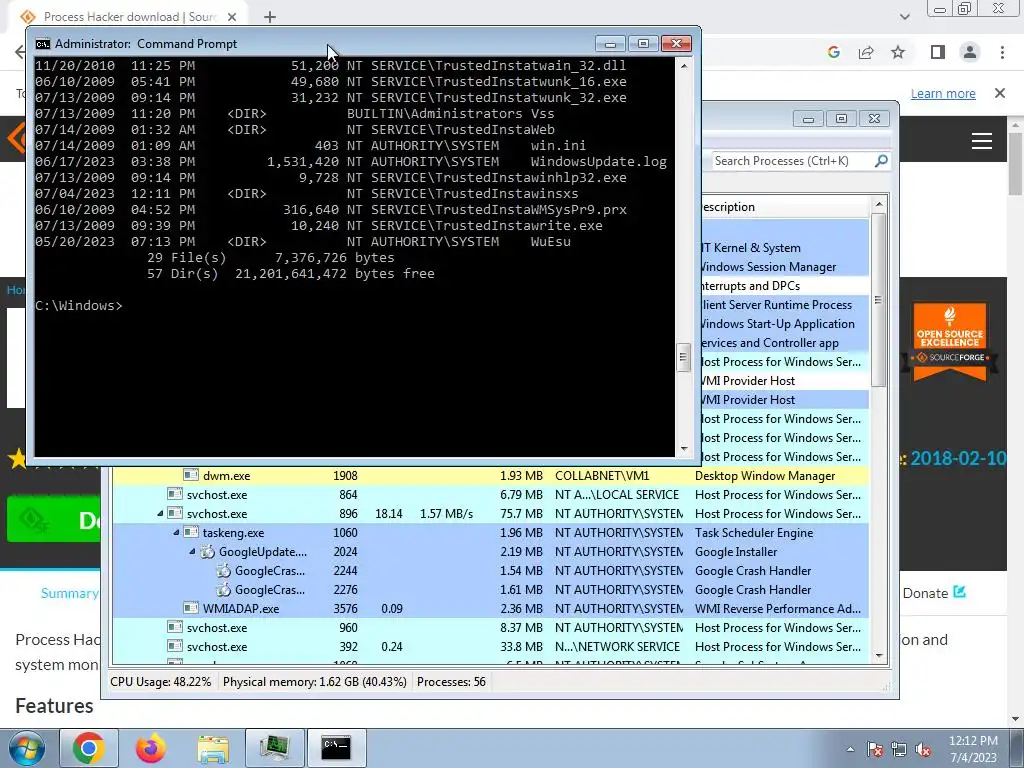This screenshot has width=1024, height=768.
Task: Switch to Process Hacker taskbar icon
Action: 274,748
